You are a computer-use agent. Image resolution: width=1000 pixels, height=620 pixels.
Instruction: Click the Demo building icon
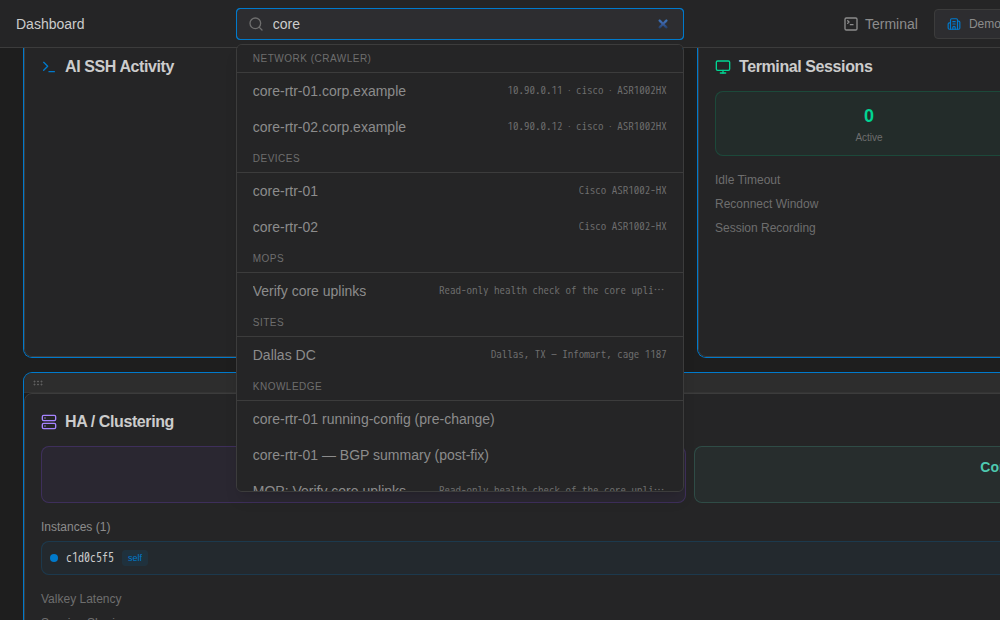pos(953,24)
